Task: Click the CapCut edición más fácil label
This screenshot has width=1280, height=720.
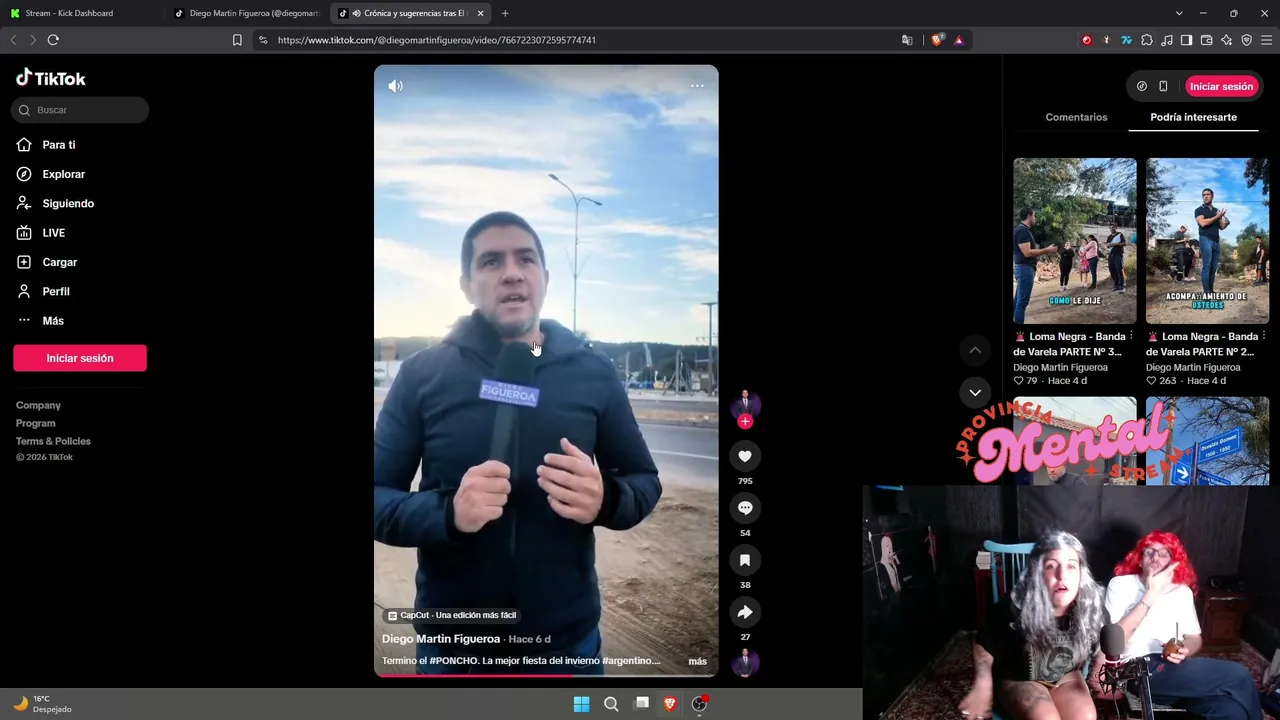Action: [x=452, y=615]
